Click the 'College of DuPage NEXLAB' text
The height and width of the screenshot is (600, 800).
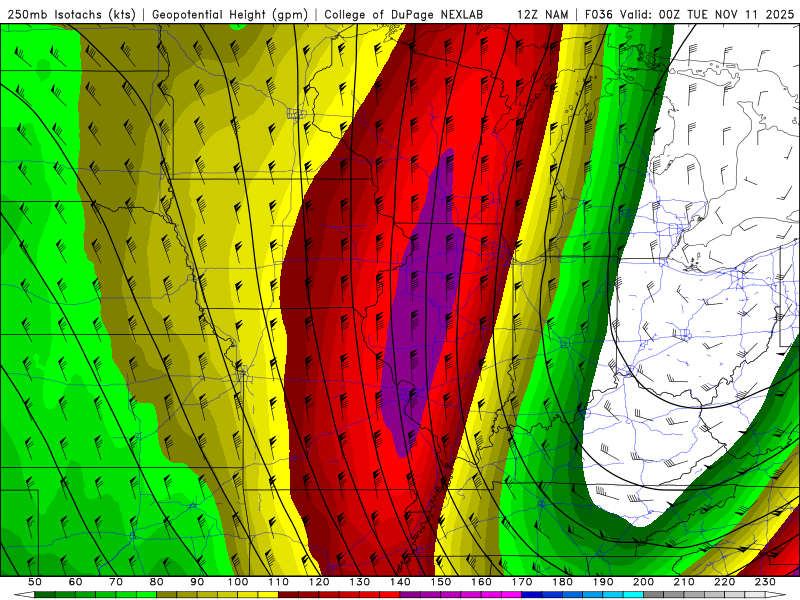404,14
